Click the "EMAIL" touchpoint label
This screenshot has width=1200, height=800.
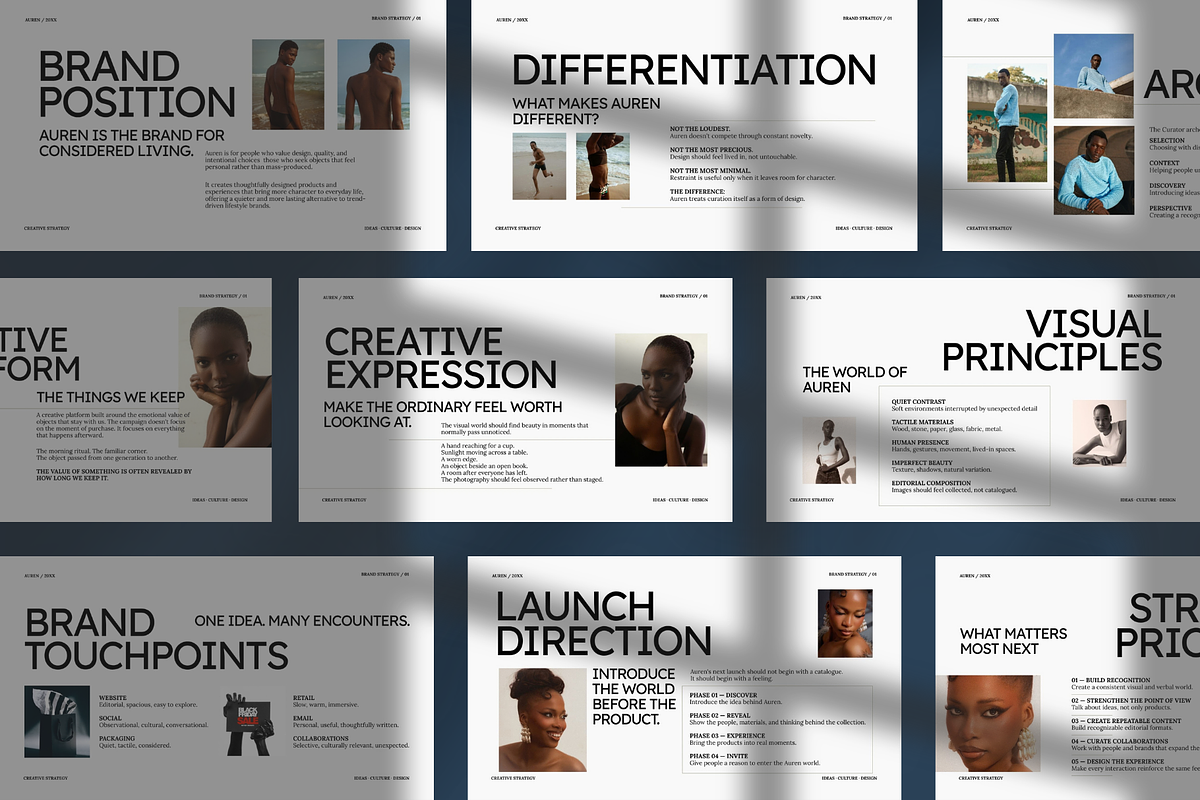(304, 718)
